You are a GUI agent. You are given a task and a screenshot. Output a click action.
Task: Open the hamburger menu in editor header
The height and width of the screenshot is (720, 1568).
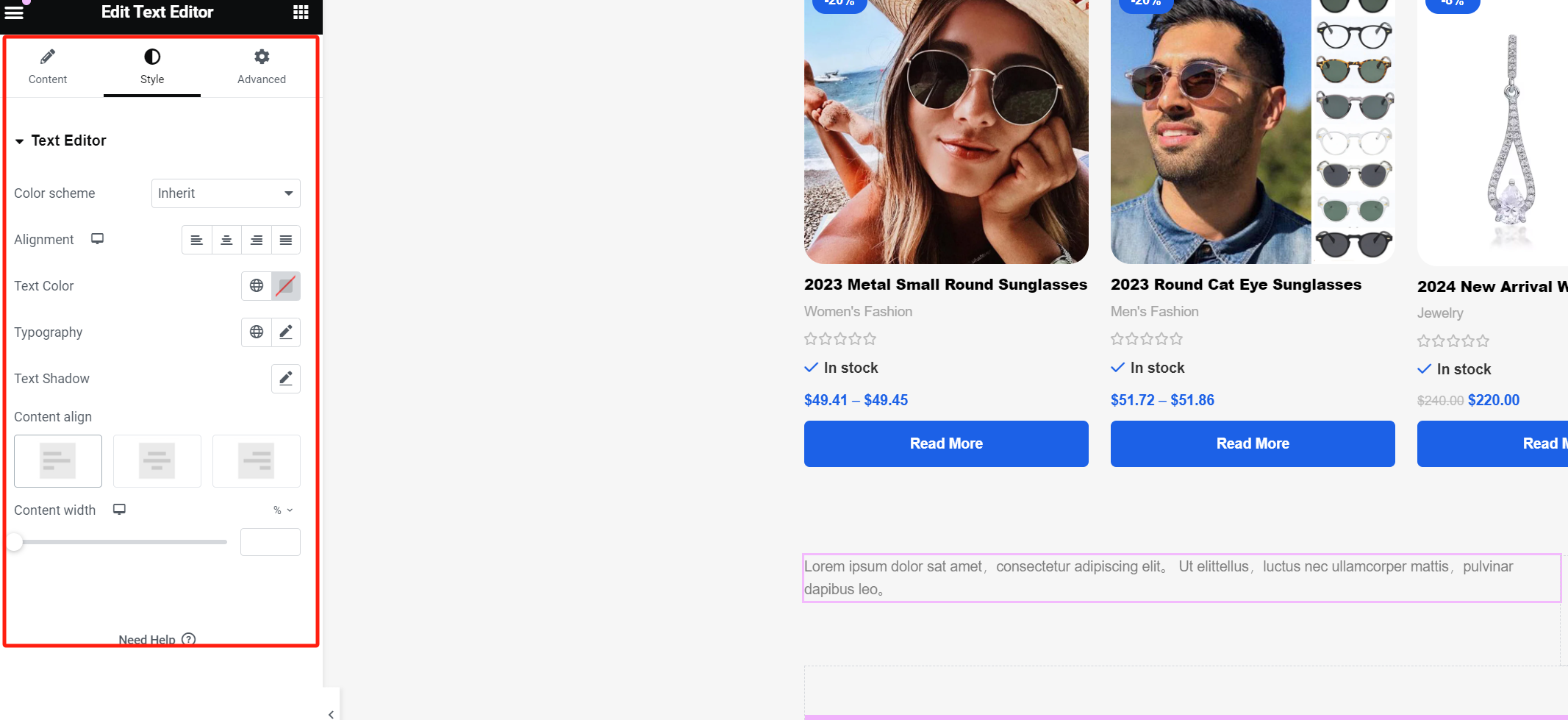pyautogui.click(x=15, y=12)
